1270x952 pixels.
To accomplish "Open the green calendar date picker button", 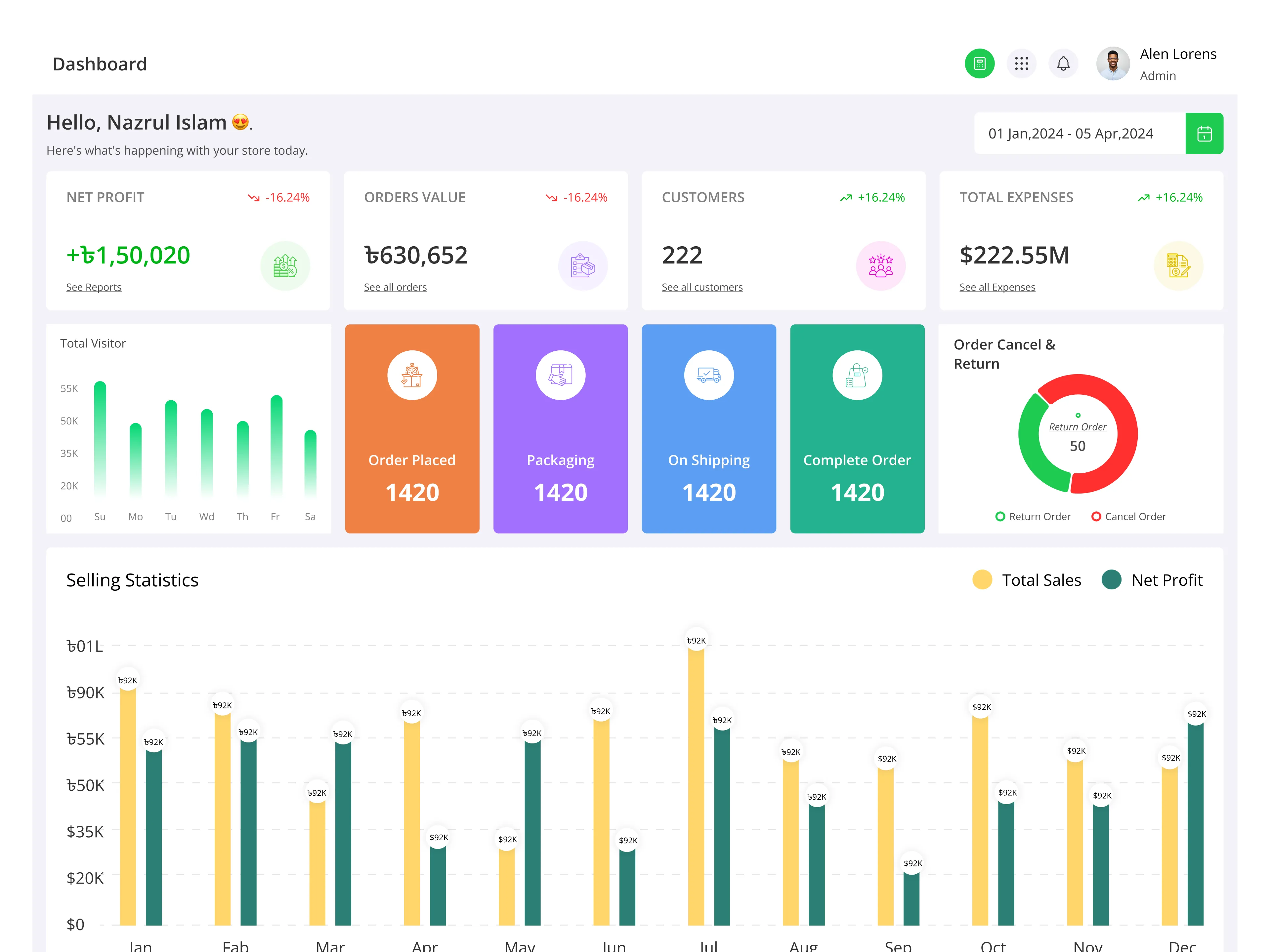I will coord(1204,133).
